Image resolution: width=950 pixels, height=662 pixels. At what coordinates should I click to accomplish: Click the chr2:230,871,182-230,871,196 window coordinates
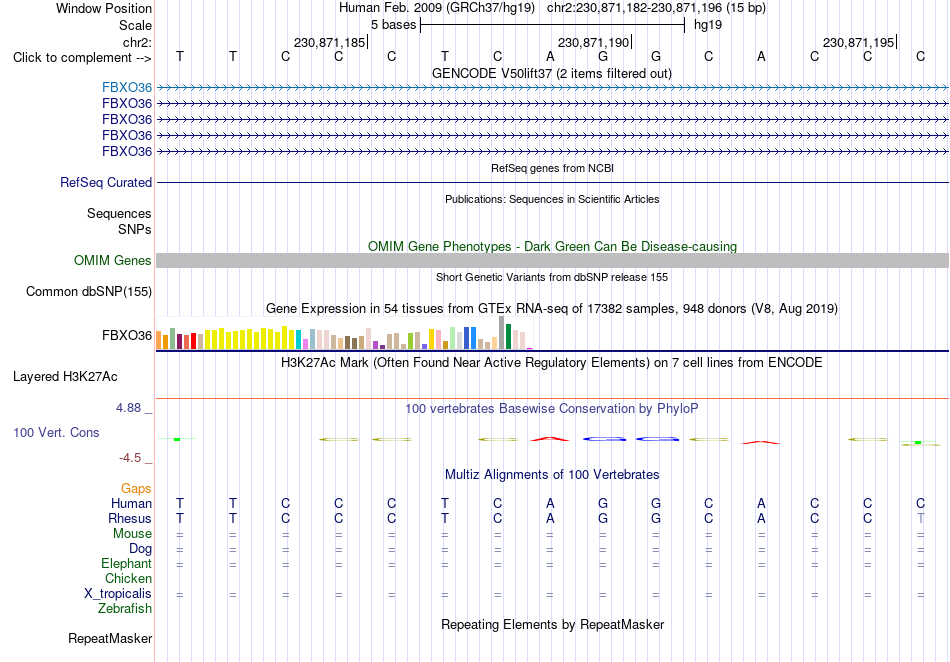(x=656, y=8)
